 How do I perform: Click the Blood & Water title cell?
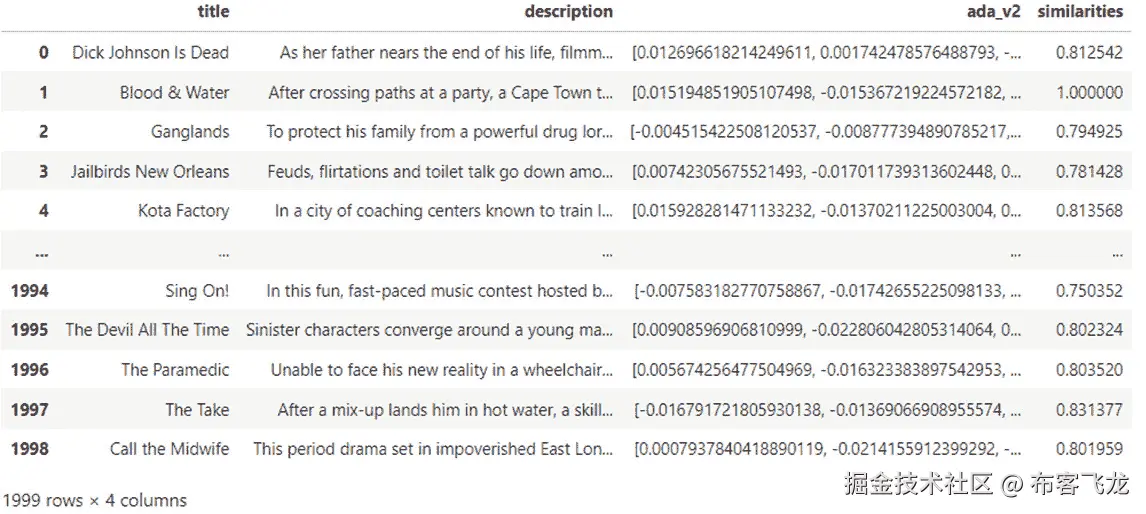point(174,92)
